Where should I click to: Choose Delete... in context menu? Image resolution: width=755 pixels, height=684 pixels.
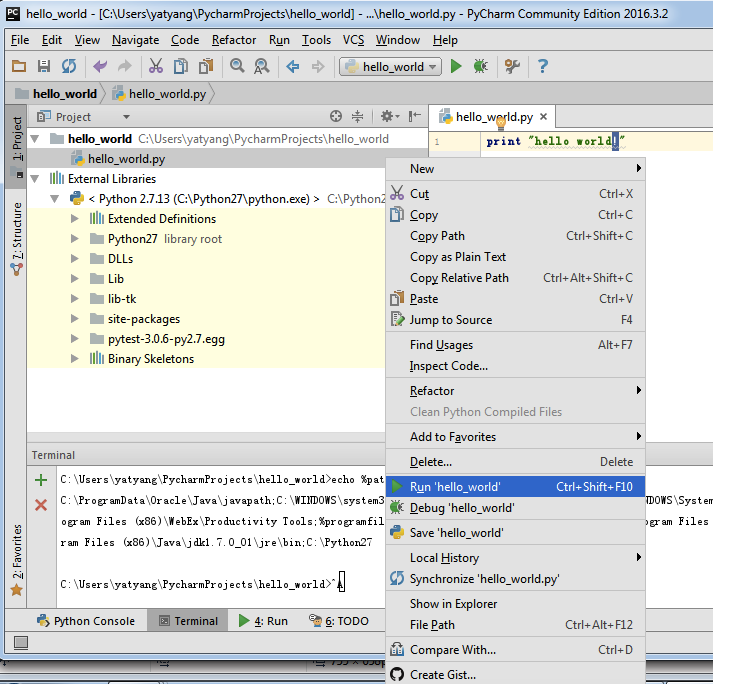515,462
